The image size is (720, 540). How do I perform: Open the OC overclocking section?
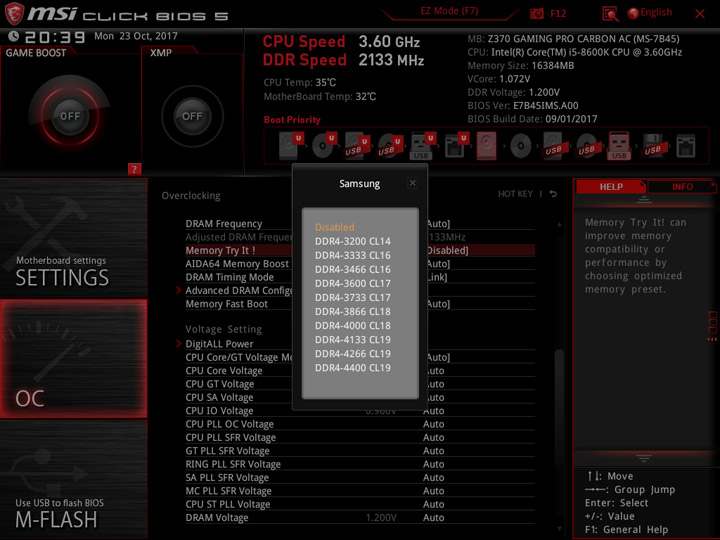click(73, 359)
